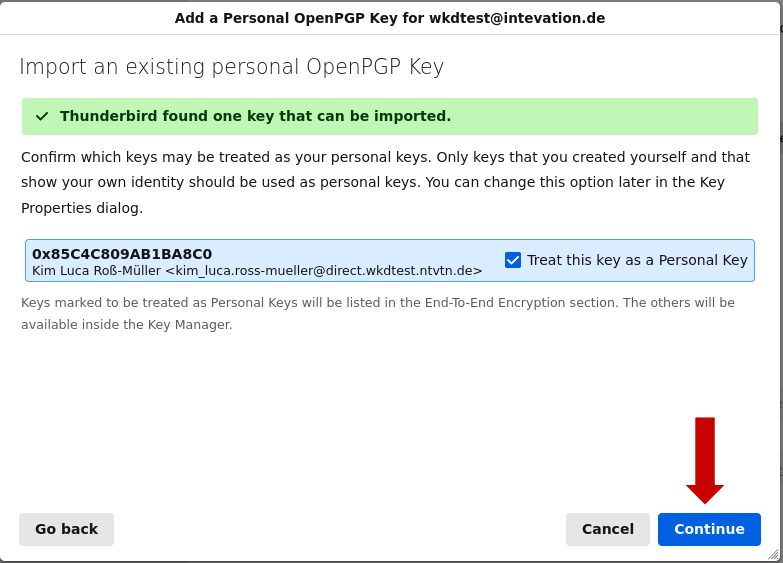Click the dialog title bar text
Viewport: 783px width, 563px height.
pos(389,18)
